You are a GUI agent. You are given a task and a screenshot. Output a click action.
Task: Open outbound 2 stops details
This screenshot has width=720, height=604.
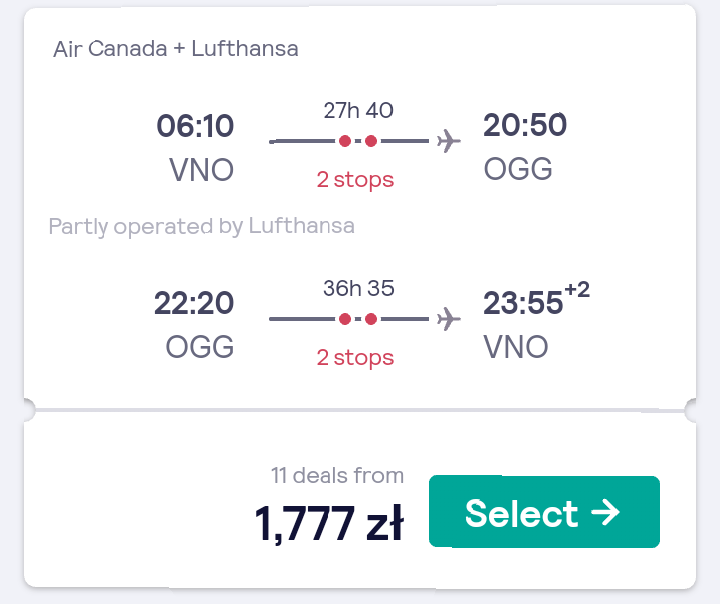tap(355, 180)
